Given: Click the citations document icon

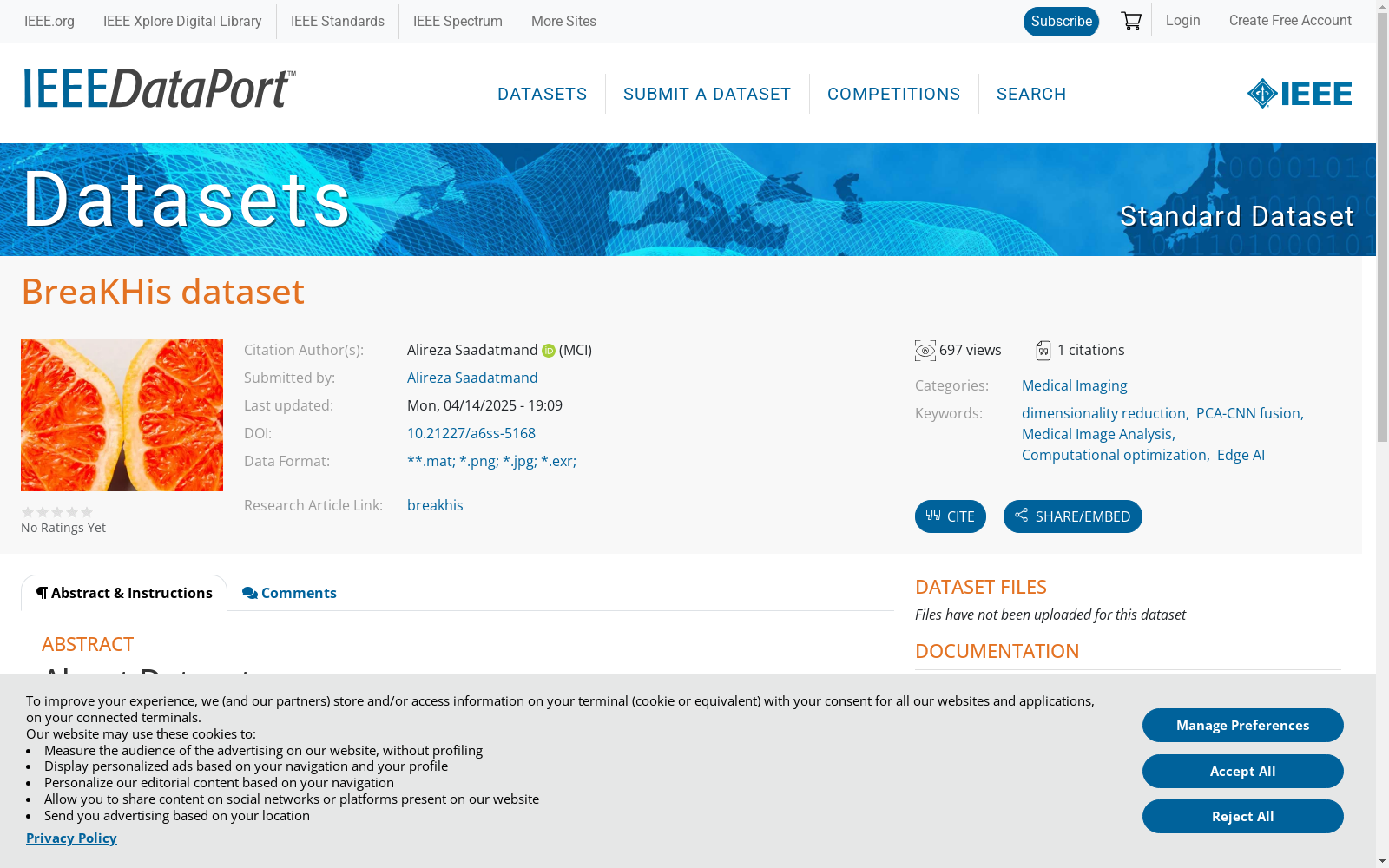Looking at the screenshot, I should coord(1043,351).
